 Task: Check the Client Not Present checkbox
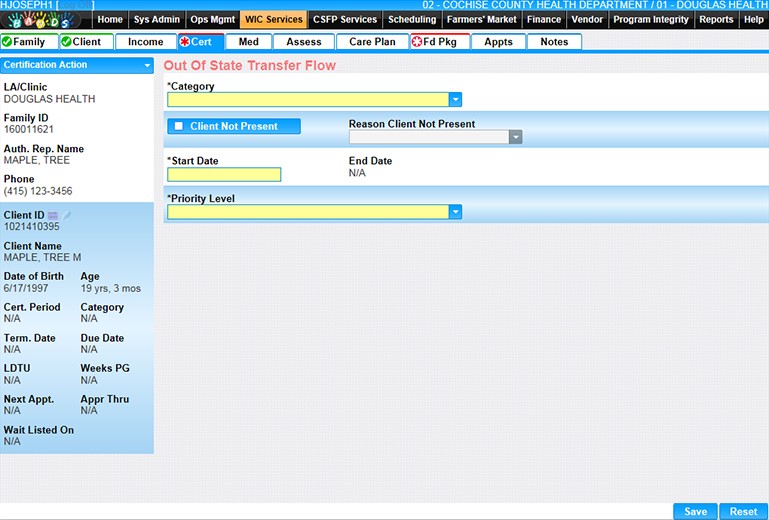coord(178,126)
